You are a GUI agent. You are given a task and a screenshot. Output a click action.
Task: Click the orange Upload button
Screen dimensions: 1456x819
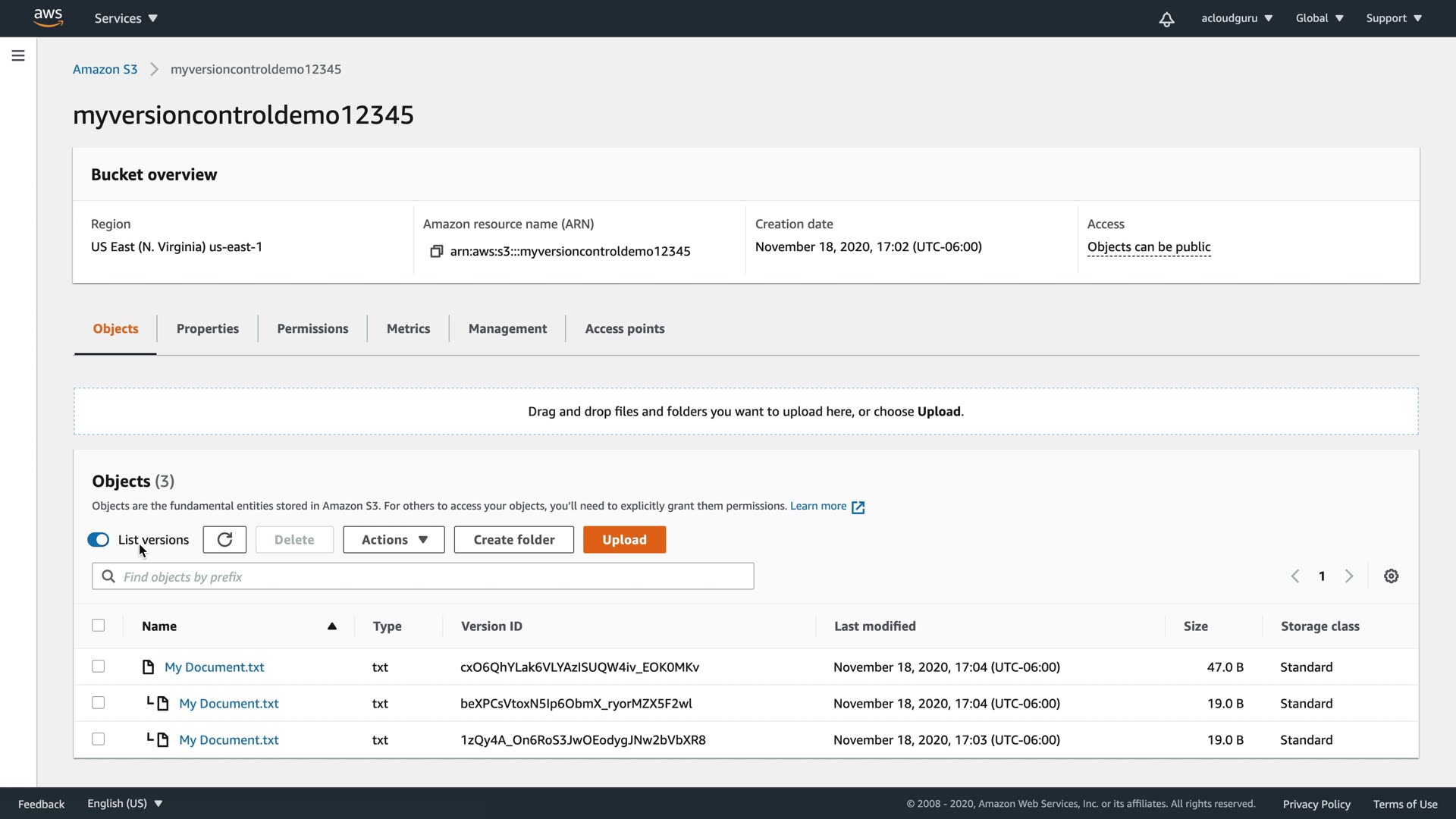tap(624, 540)
